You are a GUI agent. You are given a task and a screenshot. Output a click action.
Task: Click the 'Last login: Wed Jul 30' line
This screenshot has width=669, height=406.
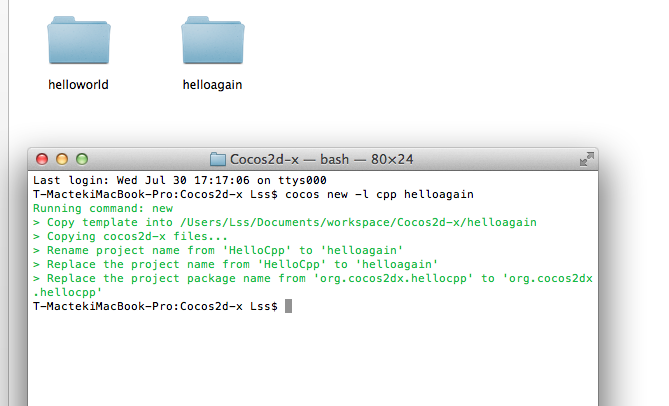(x=180, y=180)
